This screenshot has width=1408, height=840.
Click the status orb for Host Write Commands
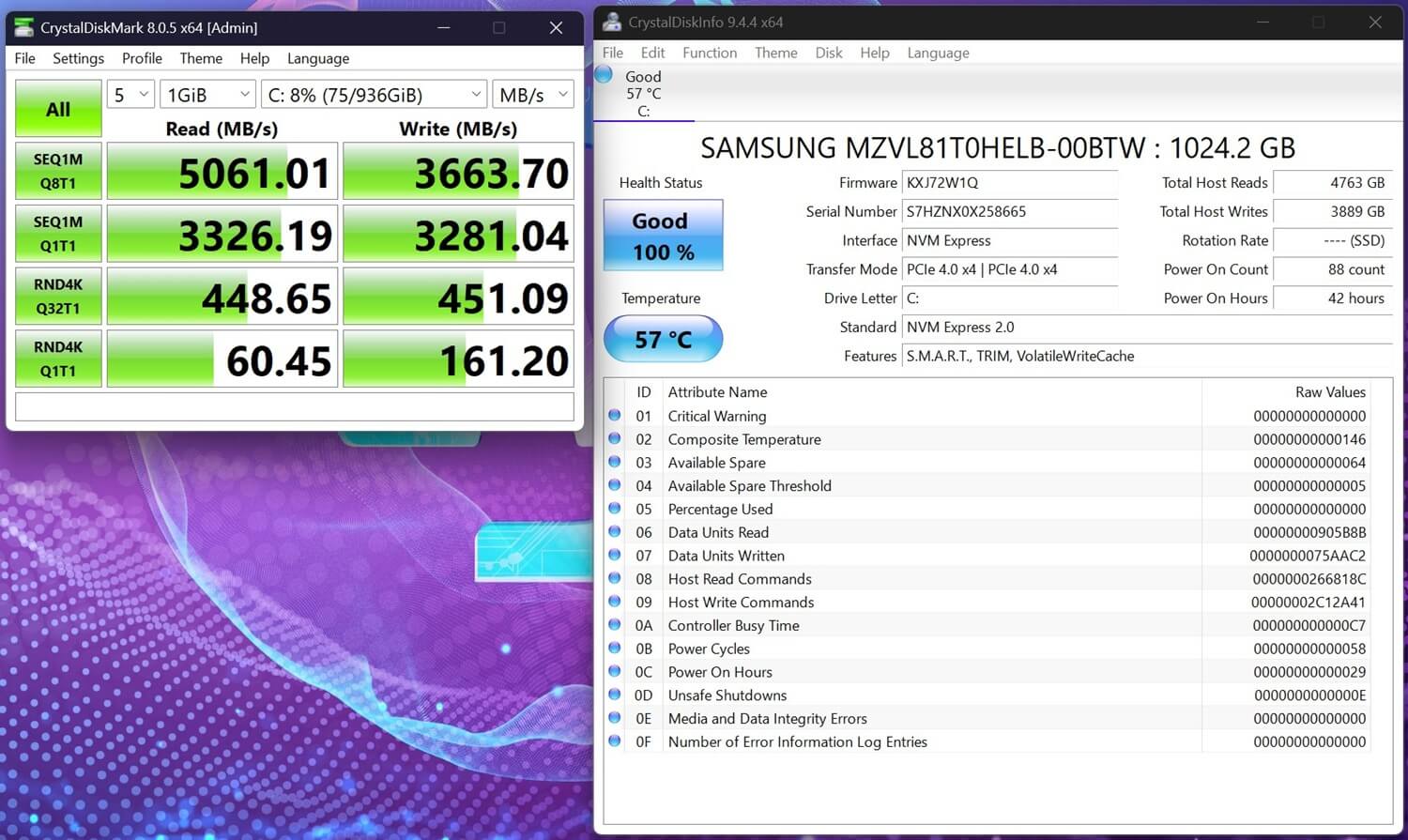point(615,602)
